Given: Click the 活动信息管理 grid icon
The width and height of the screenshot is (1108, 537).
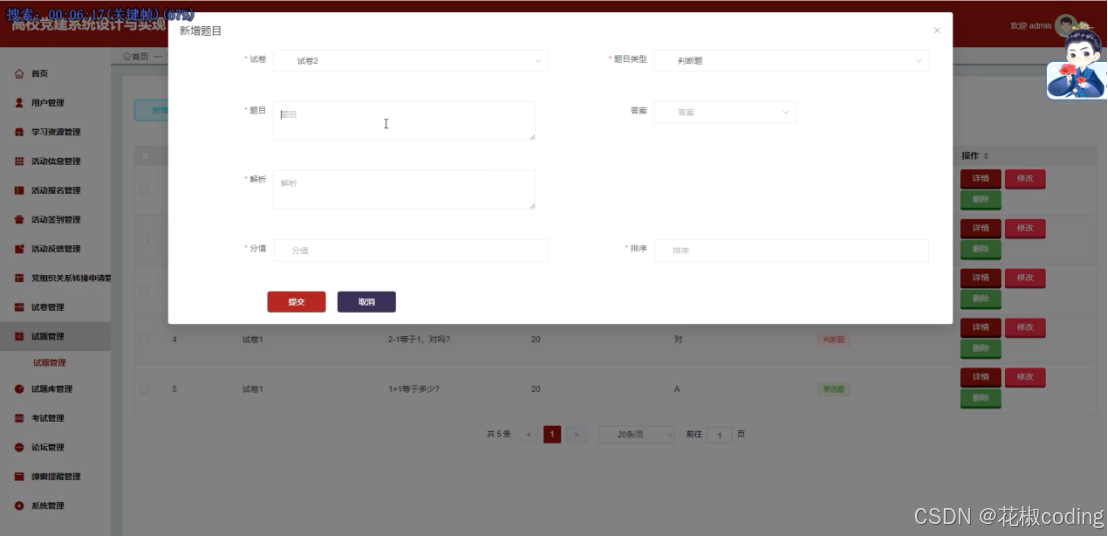Looking at the screenshot, I should [19, 161].
